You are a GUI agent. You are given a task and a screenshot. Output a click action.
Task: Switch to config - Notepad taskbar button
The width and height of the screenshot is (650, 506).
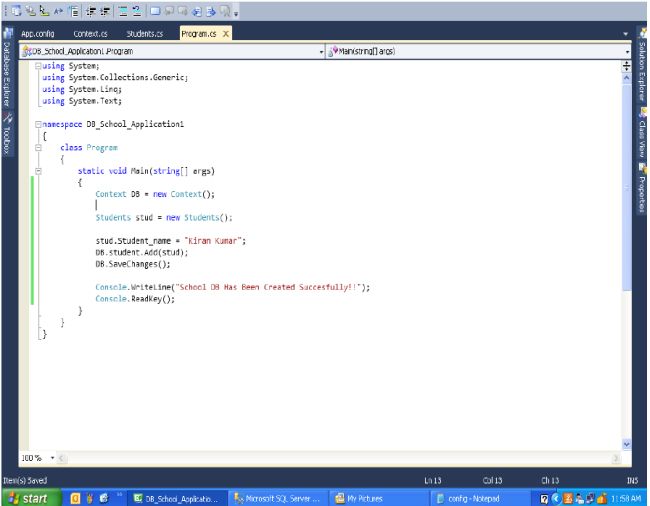pyautogui.click(x=479, y=499)
